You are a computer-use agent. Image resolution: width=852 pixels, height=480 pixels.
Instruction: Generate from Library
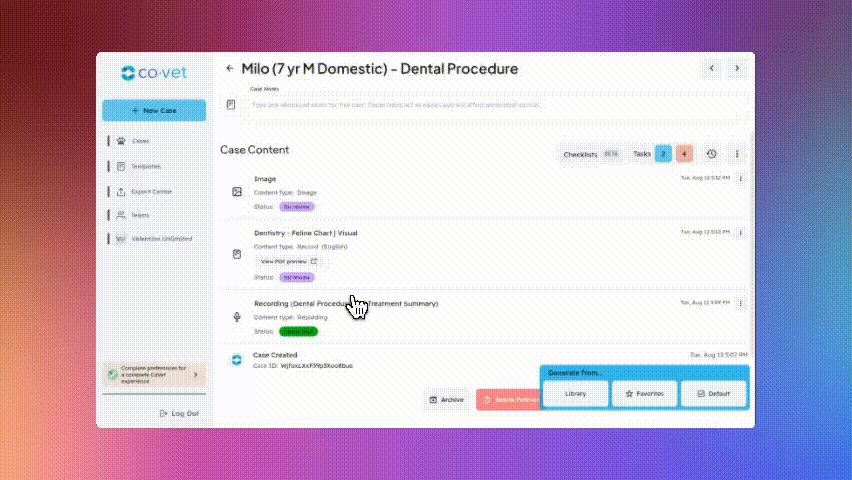575,394
